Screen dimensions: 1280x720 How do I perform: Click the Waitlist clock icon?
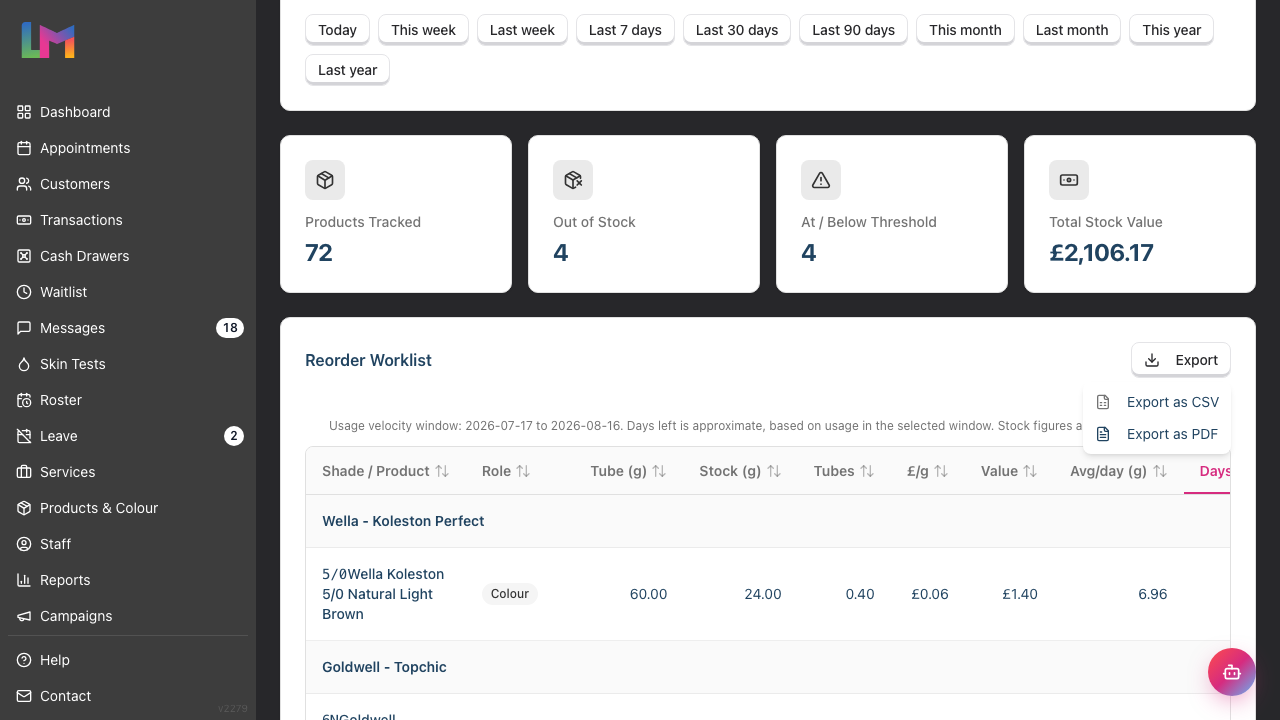point(24,292)
